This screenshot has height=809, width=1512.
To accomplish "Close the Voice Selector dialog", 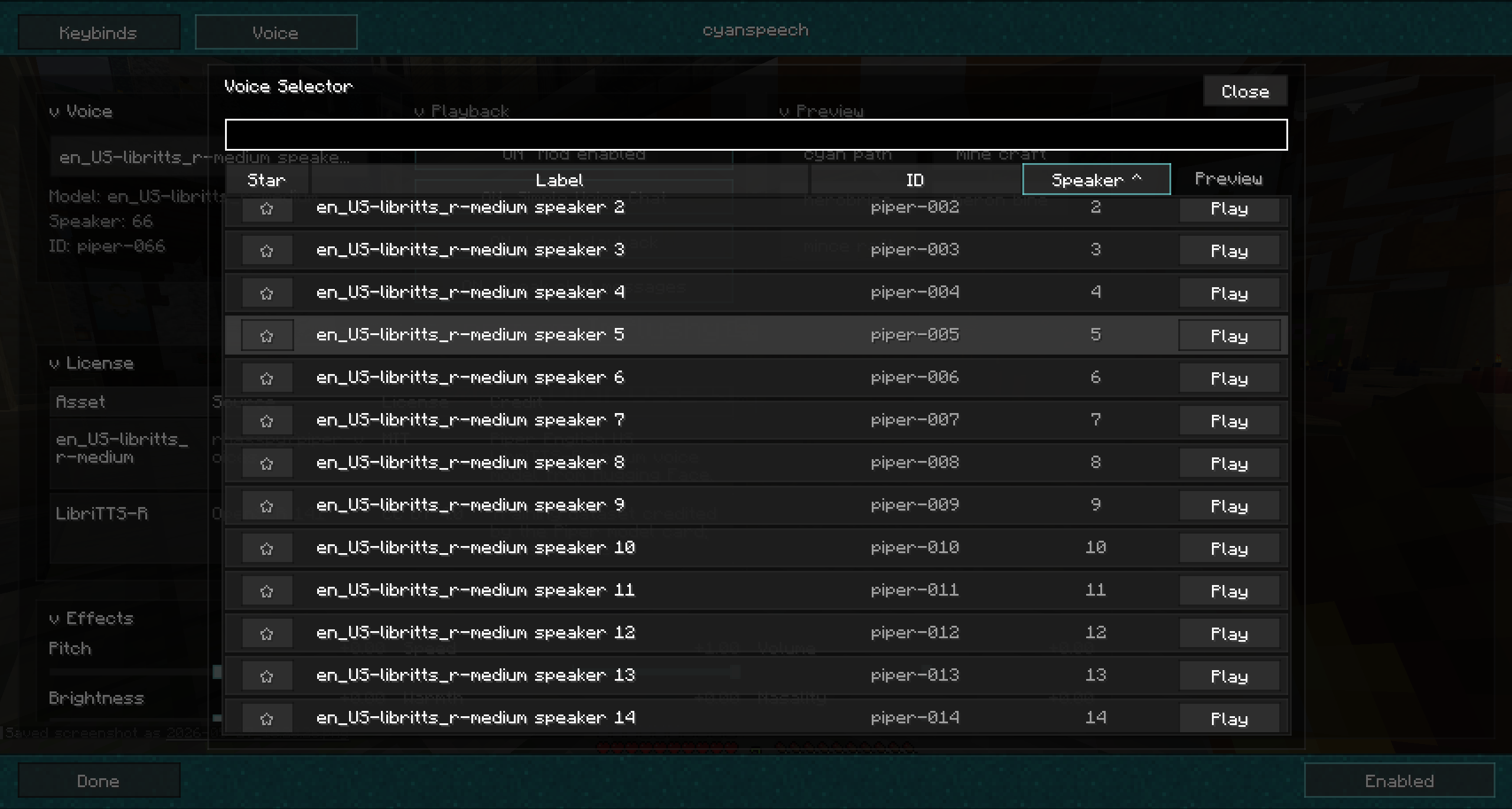I will (1245, 91).
